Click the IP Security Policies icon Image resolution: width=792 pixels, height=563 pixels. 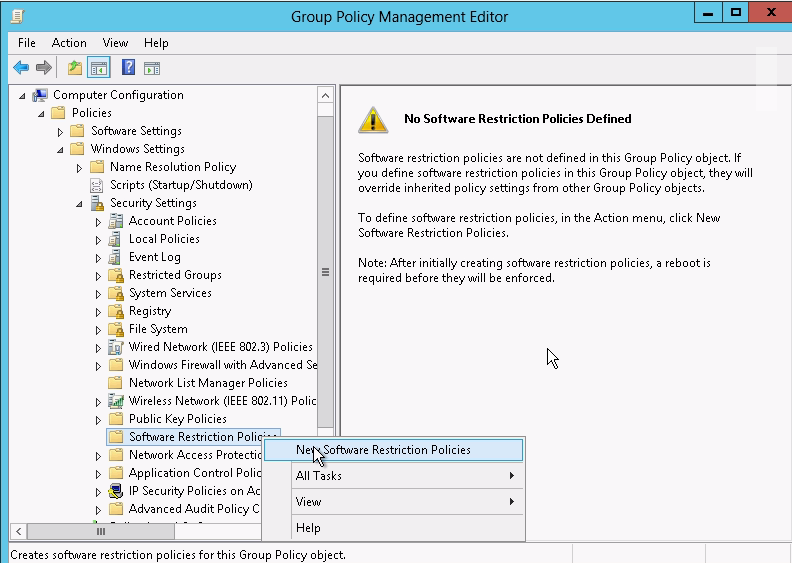tap(116, 491)
